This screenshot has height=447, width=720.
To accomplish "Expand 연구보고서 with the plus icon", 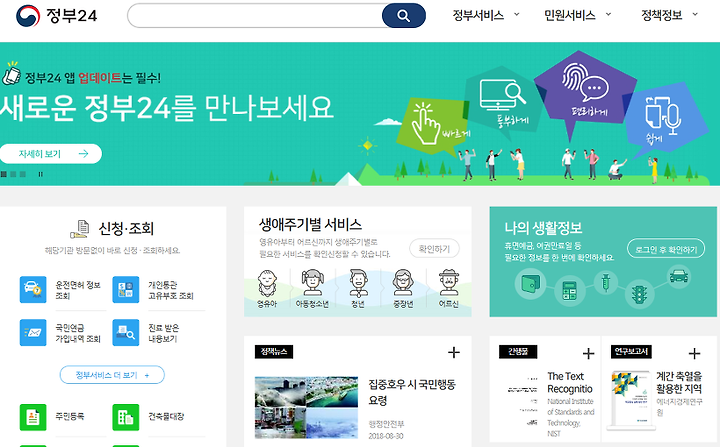I will point(694,353).
